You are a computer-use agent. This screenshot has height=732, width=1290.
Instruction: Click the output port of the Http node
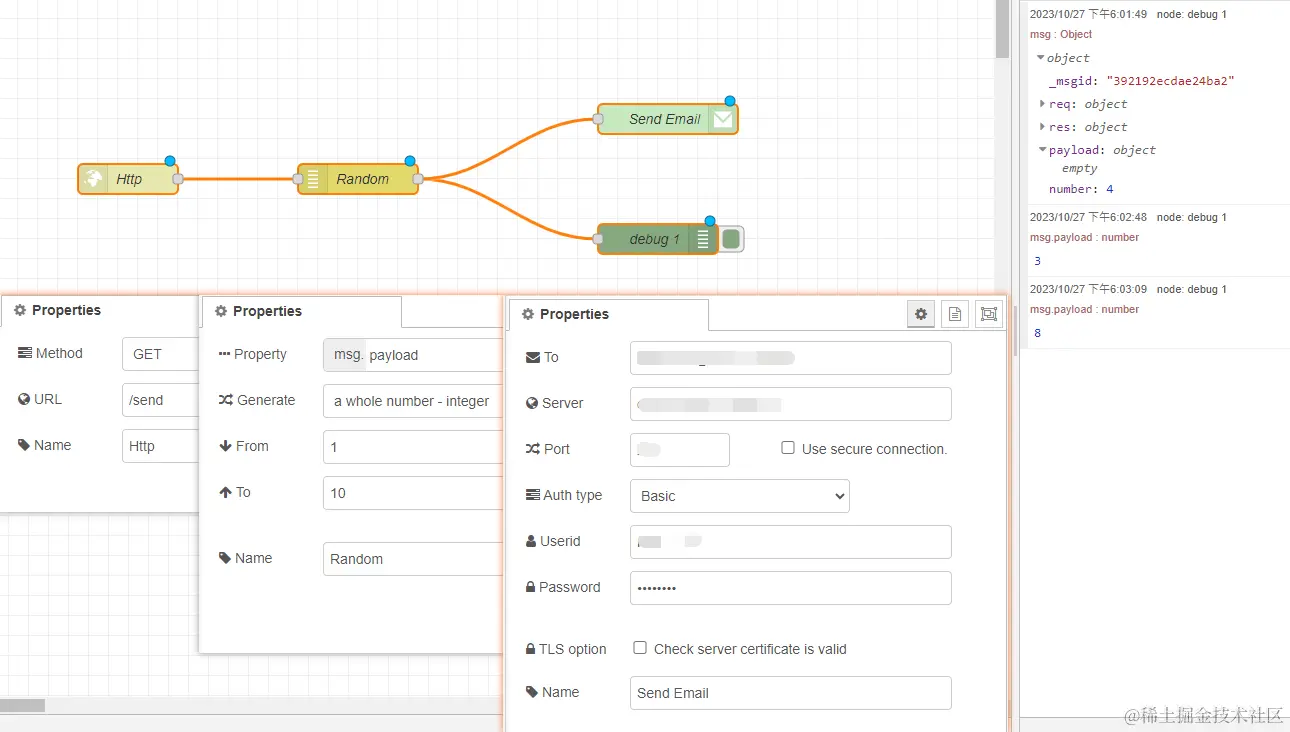click(178, 179)
